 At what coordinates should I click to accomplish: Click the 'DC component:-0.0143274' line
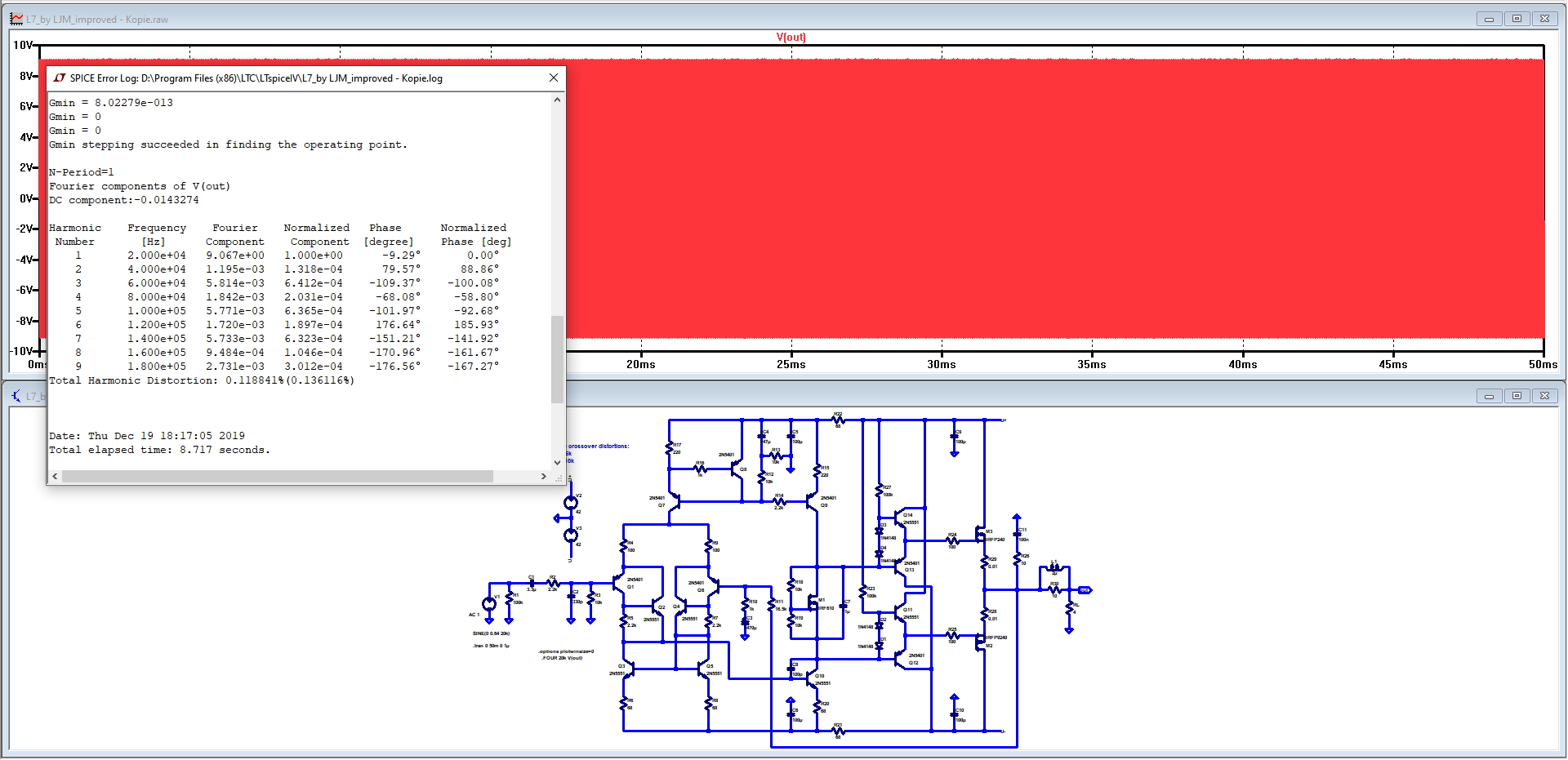[124, 200]
